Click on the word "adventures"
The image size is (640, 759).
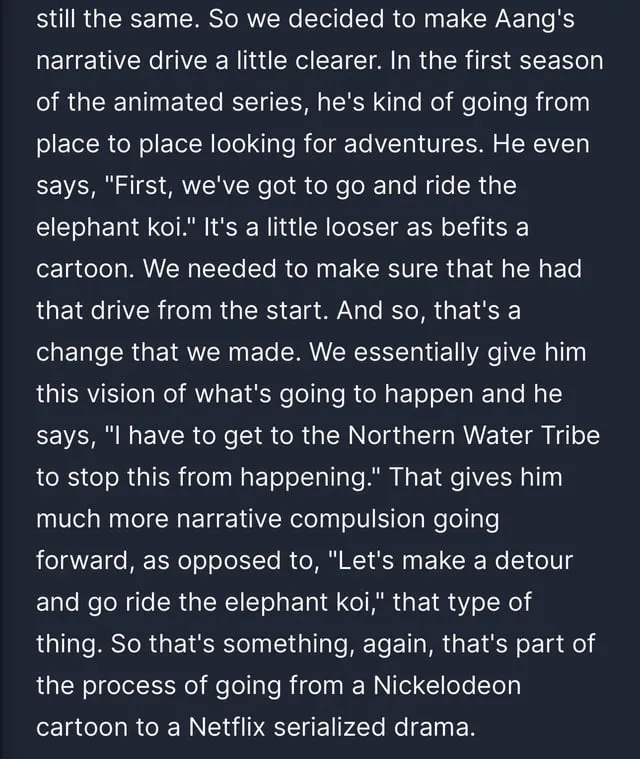[x=410, y=144]
